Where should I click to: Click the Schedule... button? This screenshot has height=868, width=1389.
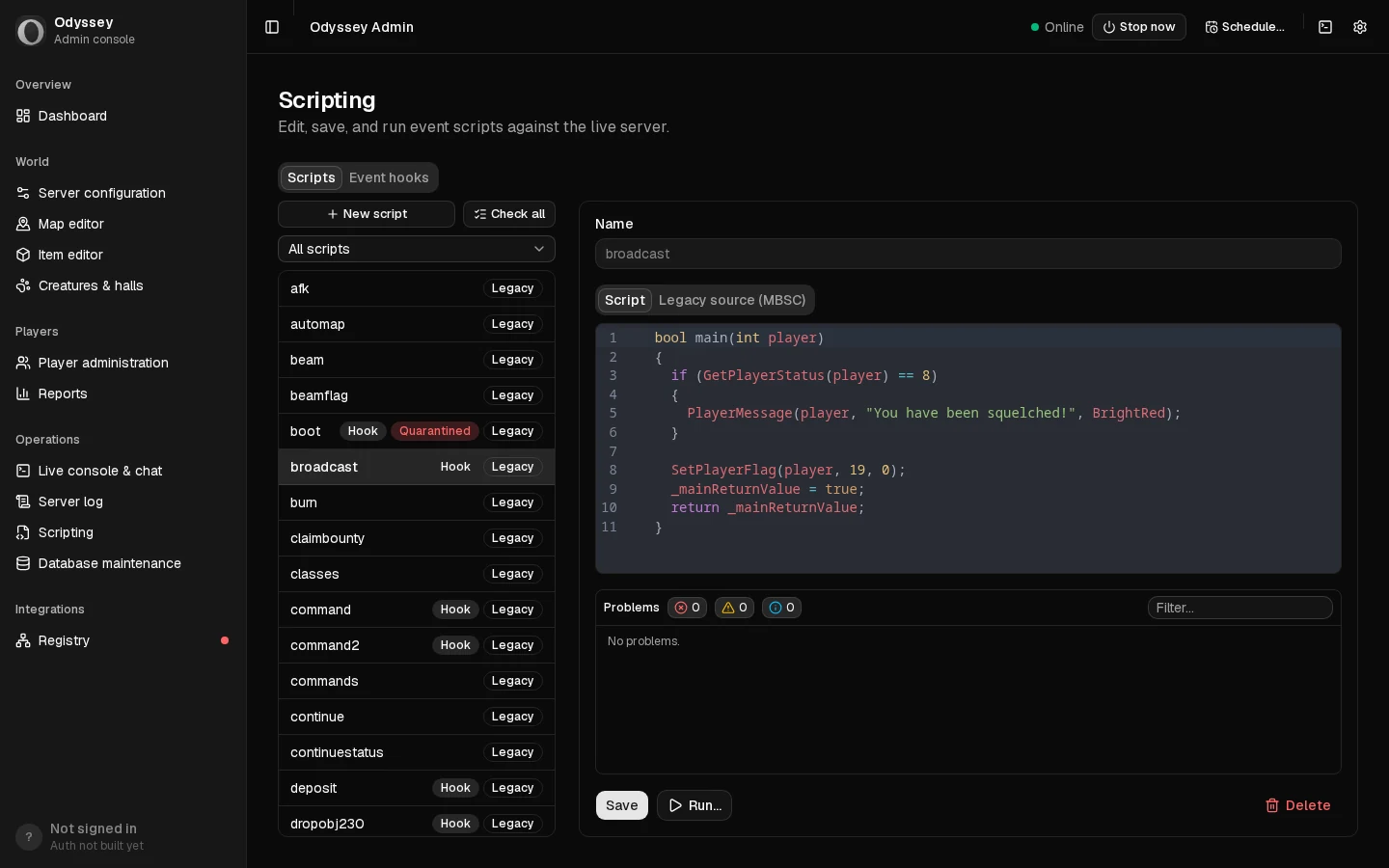(x=1245, y=27)
